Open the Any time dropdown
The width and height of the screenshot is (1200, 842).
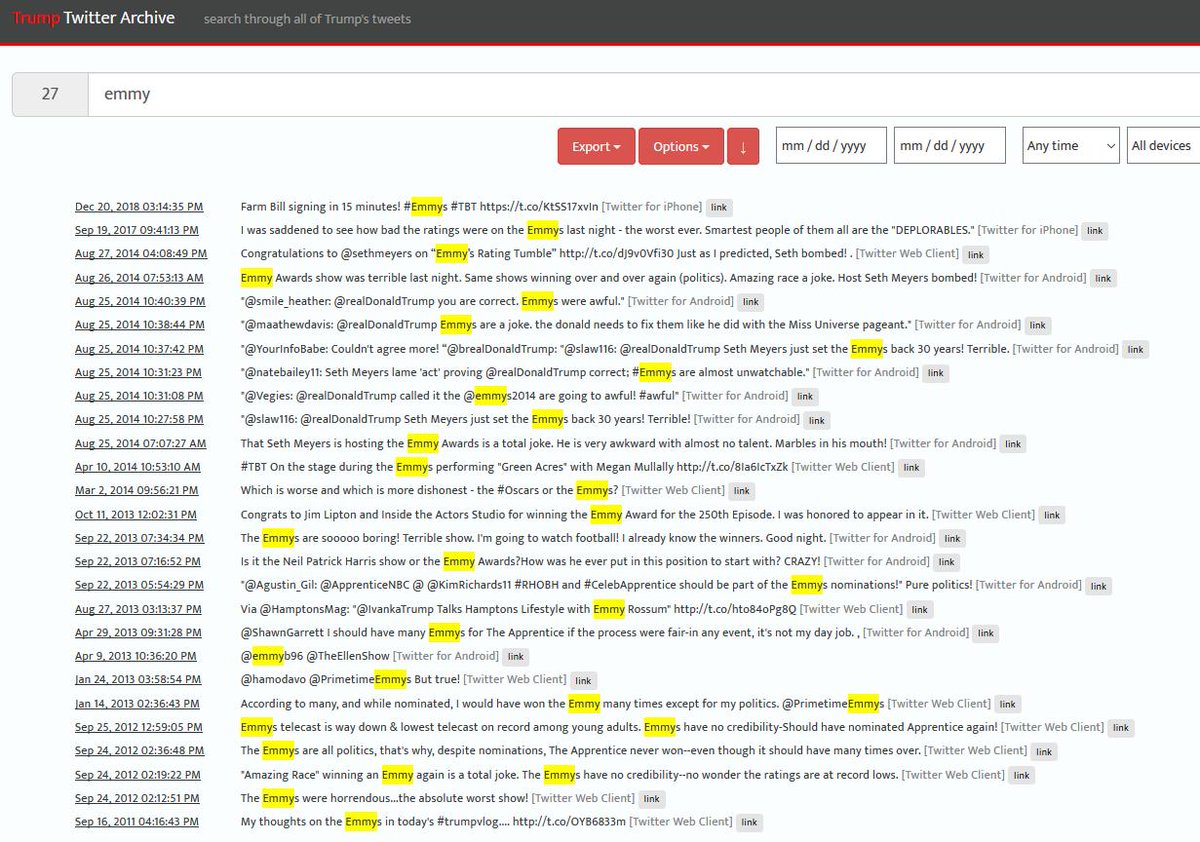coord(1071,146)
